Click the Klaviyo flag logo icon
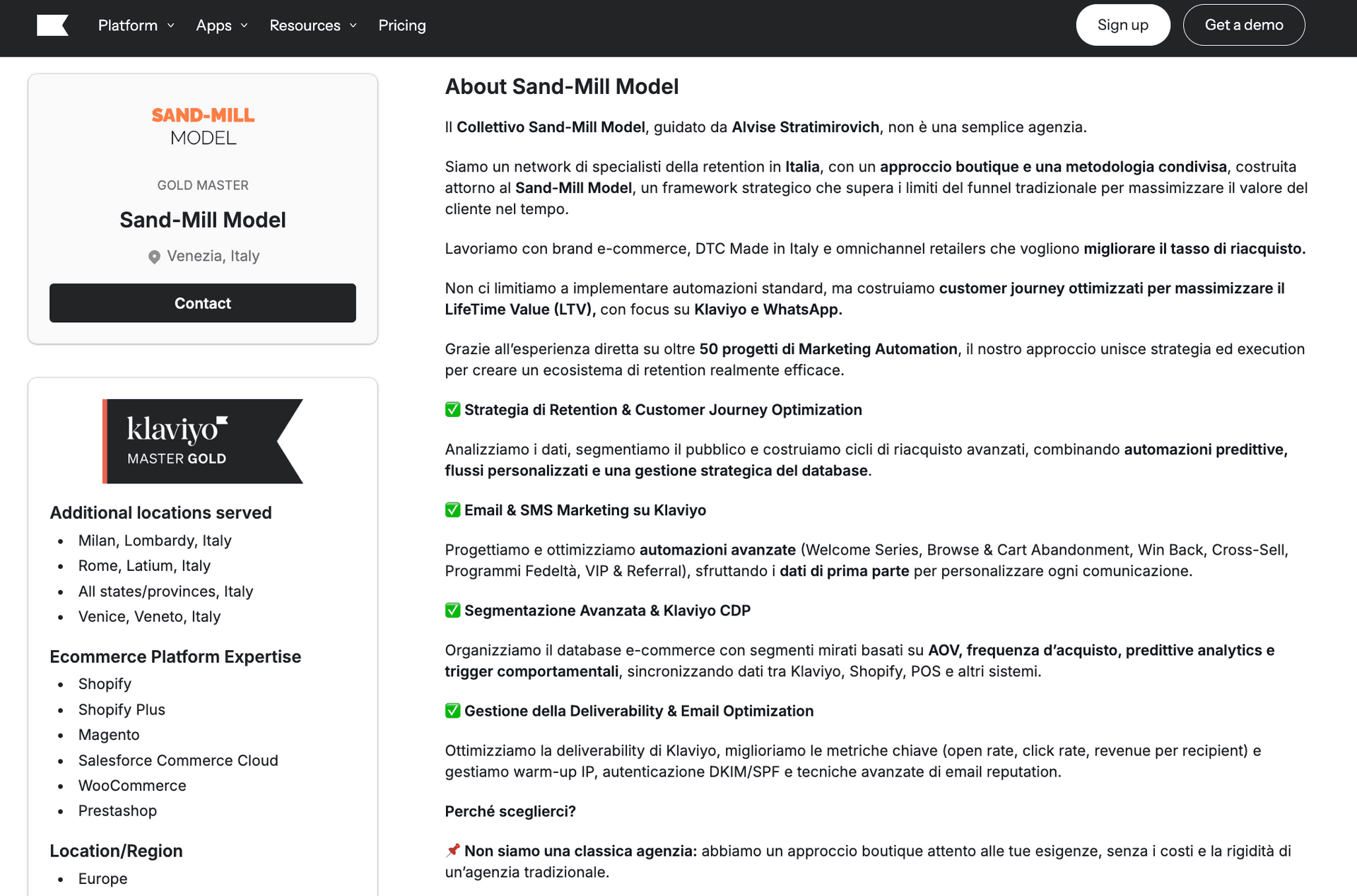This screenshot has height=896, width=1357. click(x=52, y=25)
